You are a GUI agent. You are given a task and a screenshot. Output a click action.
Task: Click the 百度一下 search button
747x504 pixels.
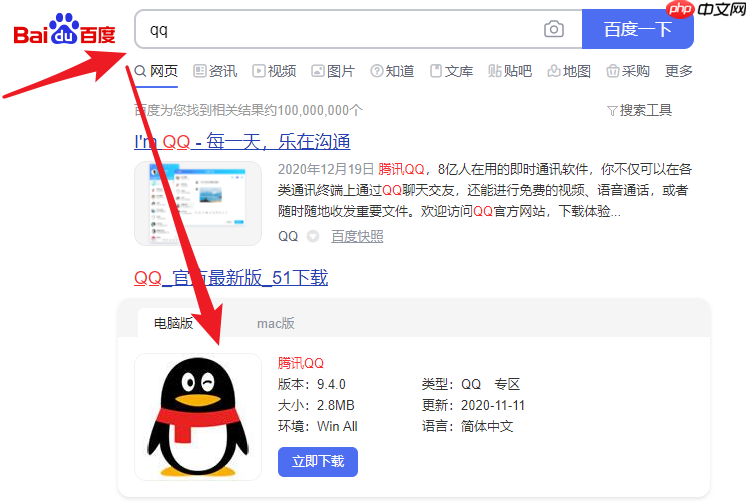coord(637,29)
